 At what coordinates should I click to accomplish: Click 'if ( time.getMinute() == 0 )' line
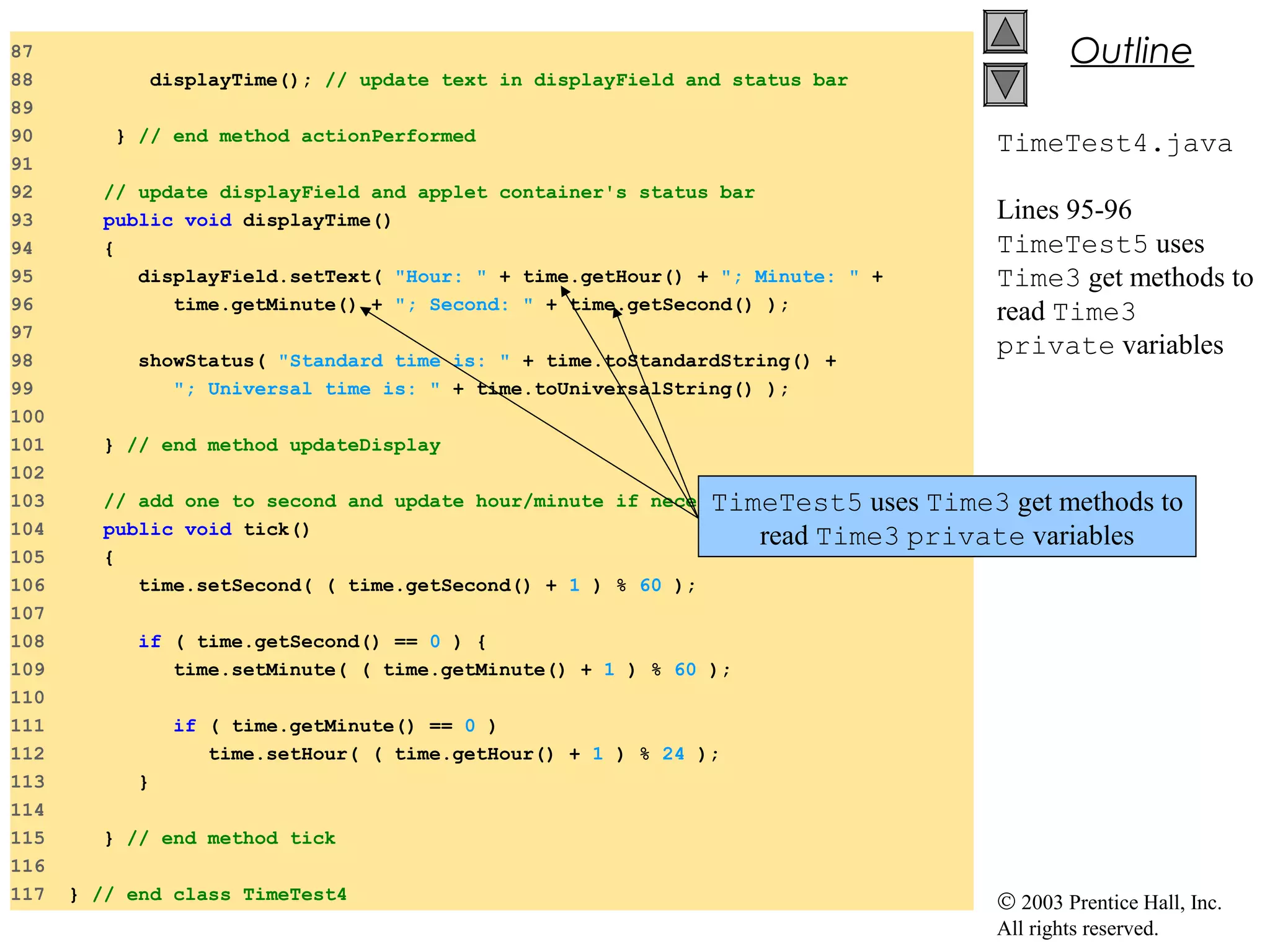[x=335, y=726]
